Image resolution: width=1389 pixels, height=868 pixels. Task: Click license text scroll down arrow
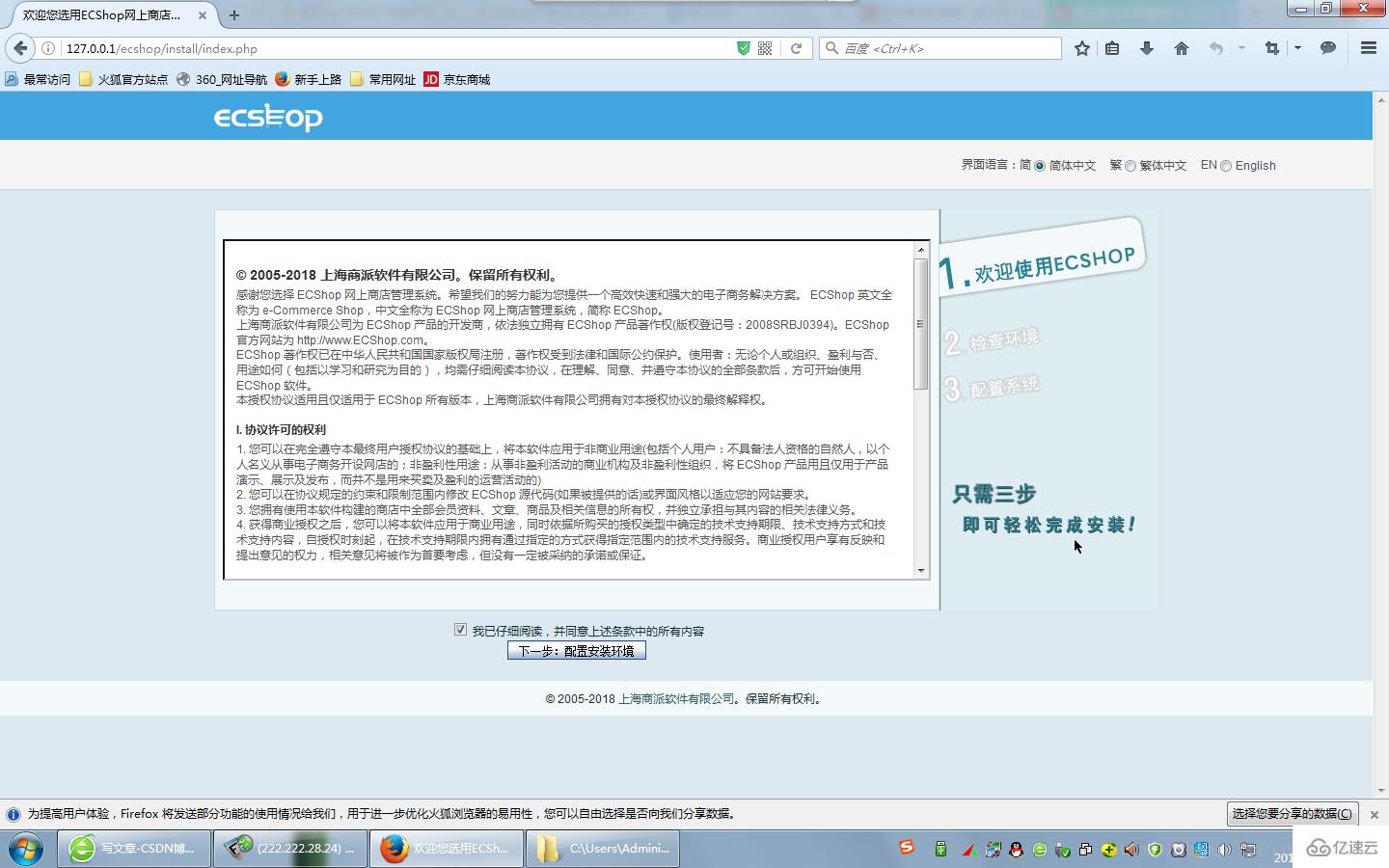921,571
